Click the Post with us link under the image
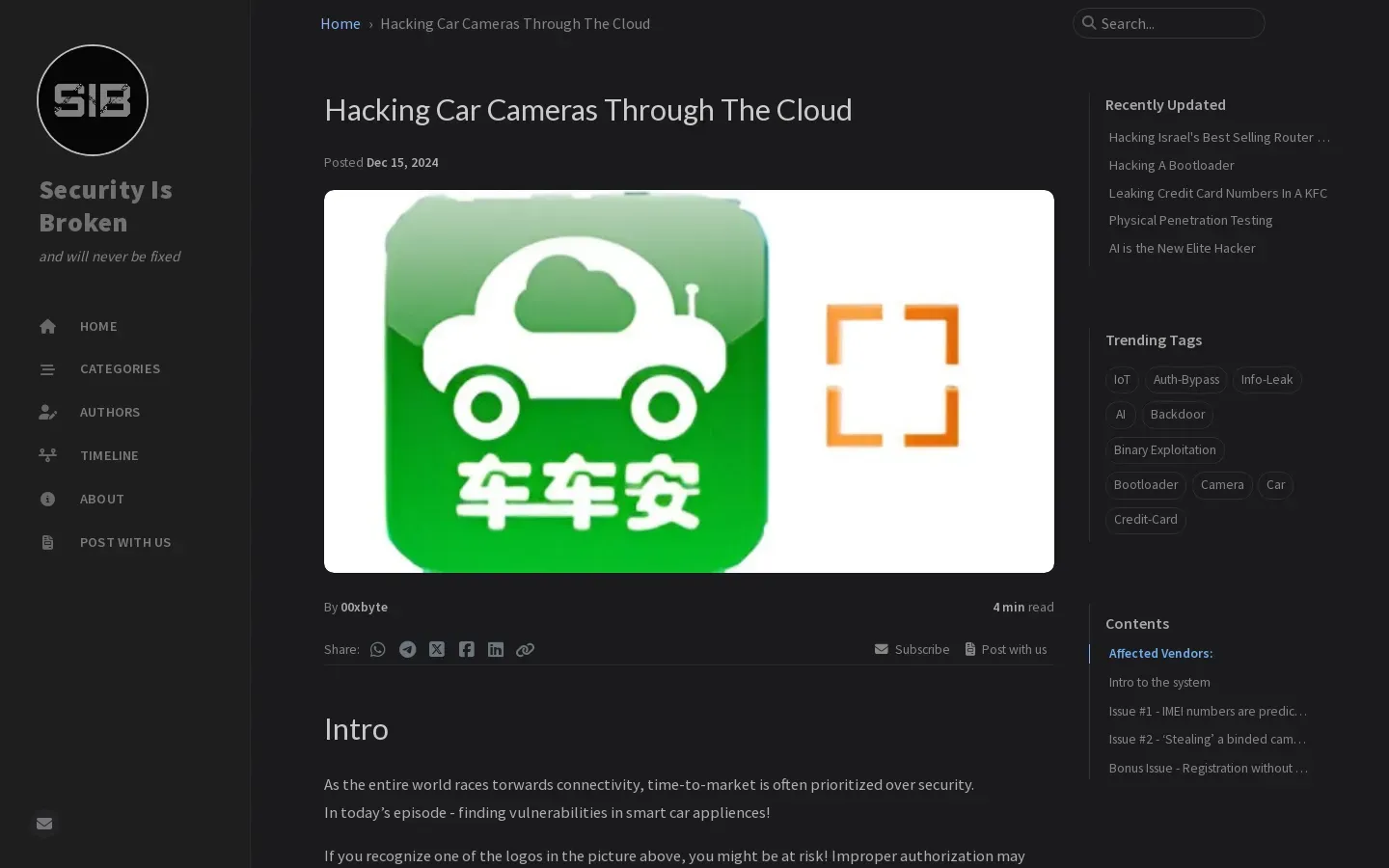 click(x=1006, y=650)
